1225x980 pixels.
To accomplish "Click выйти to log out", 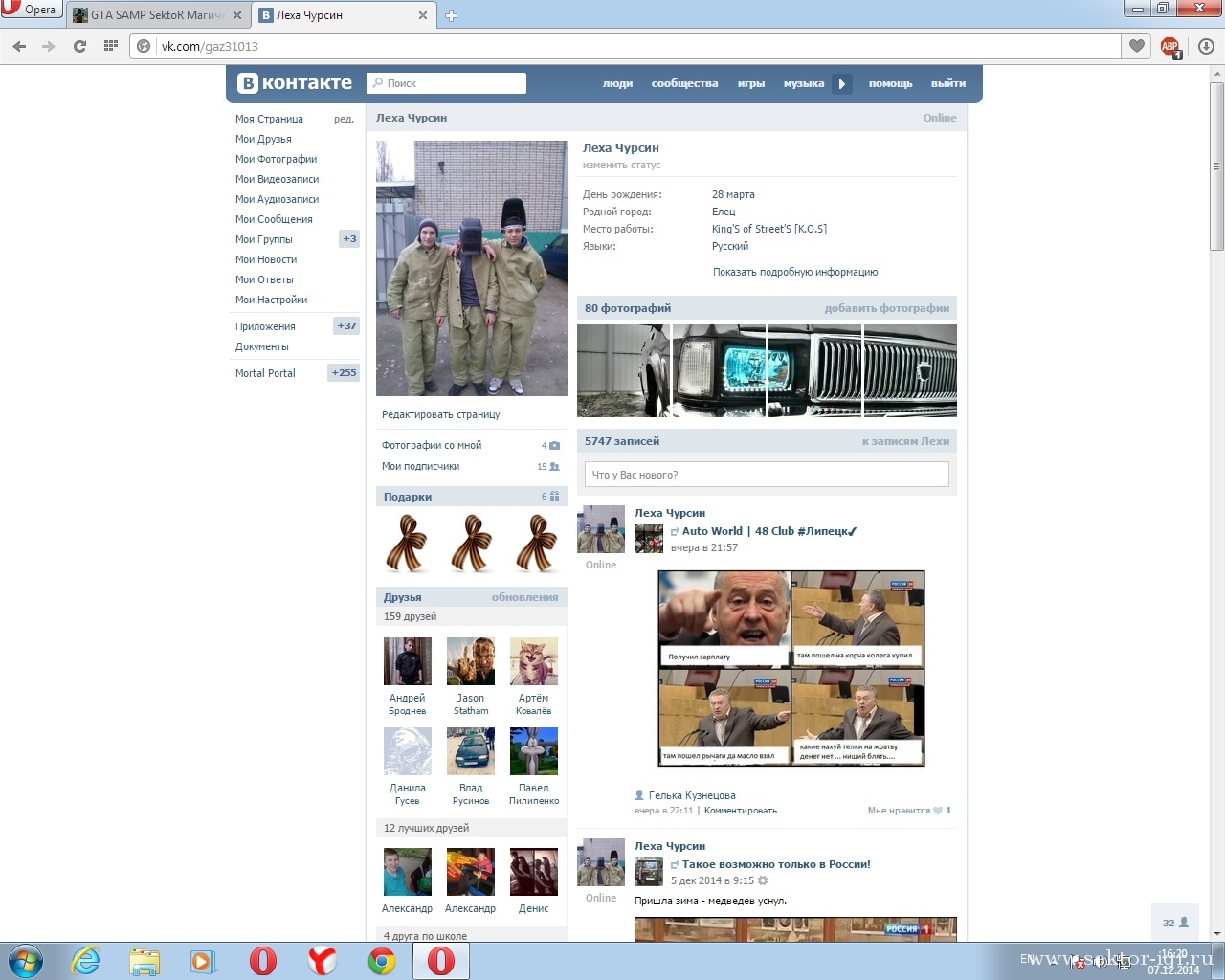I will pos(948,83).
